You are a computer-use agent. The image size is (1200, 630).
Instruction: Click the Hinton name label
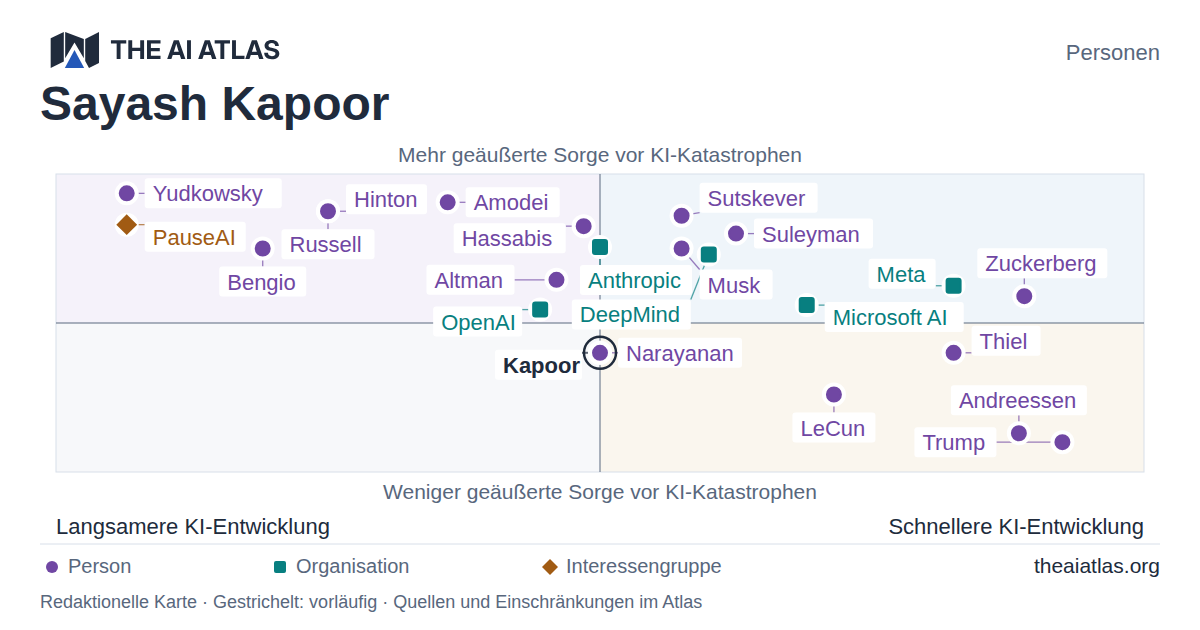[x=386, y=199]
